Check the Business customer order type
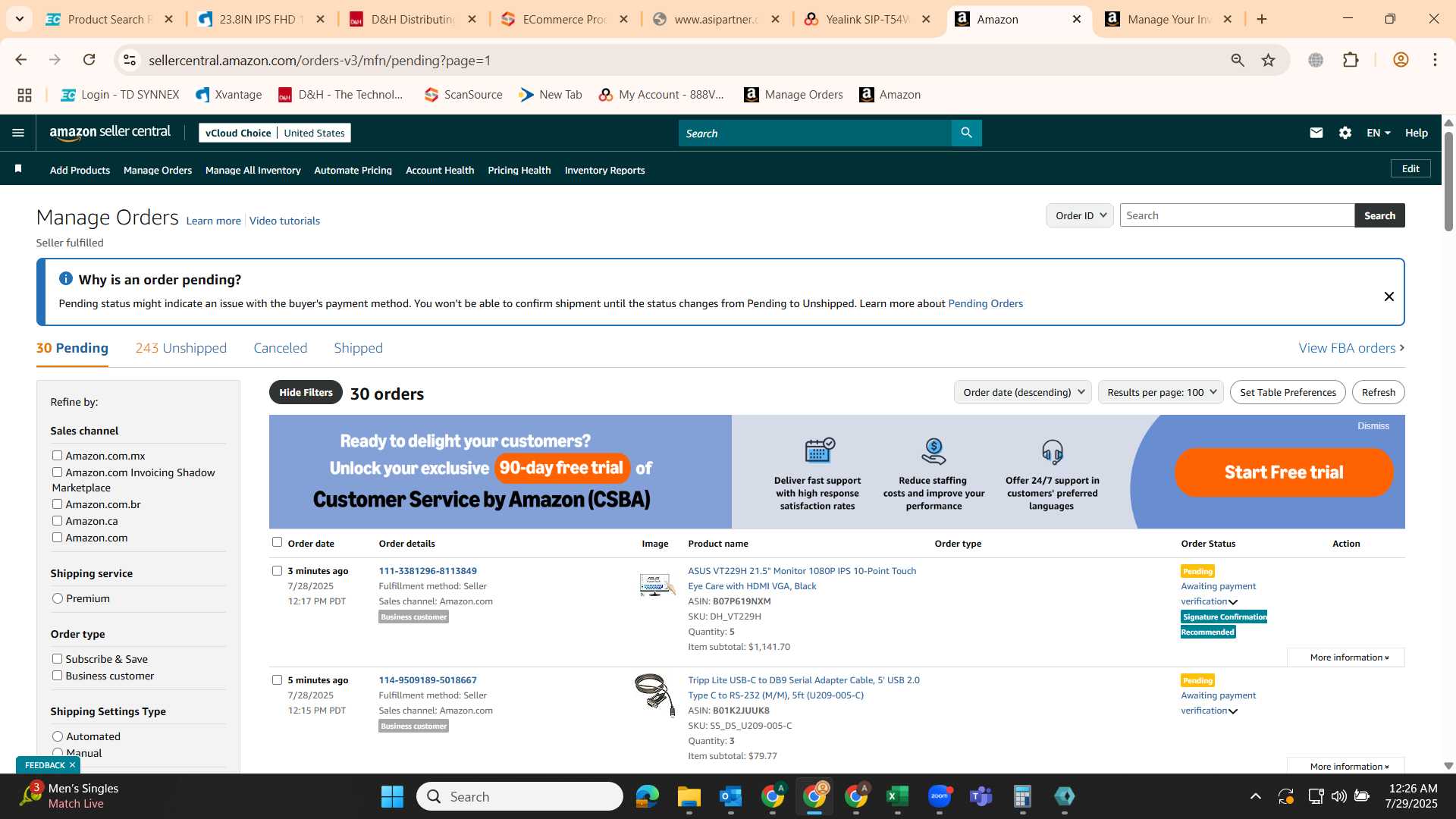This screenshot has height=819, width=1456. (57, 676)
